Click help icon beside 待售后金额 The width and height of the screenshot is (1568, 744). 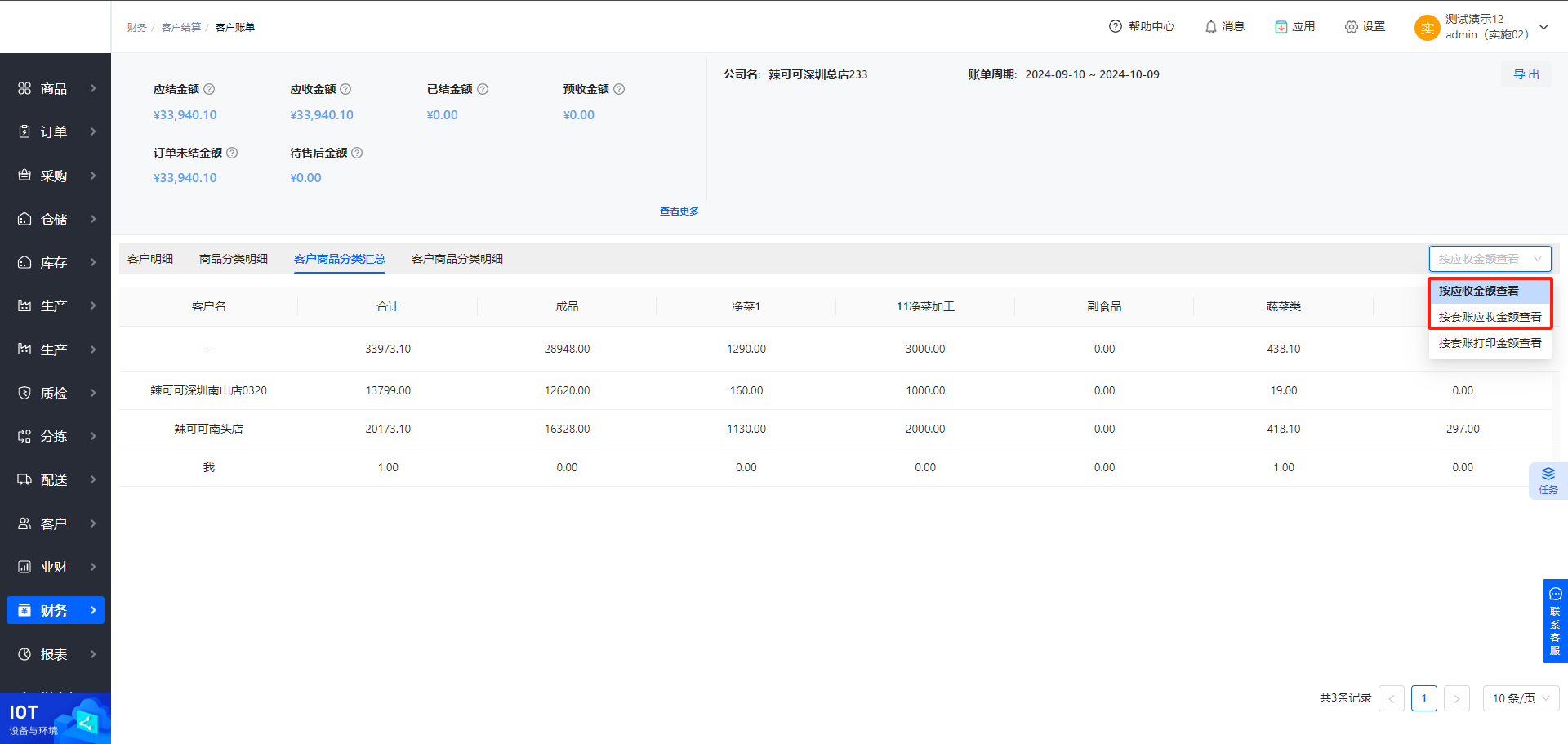tap(357, 153)
